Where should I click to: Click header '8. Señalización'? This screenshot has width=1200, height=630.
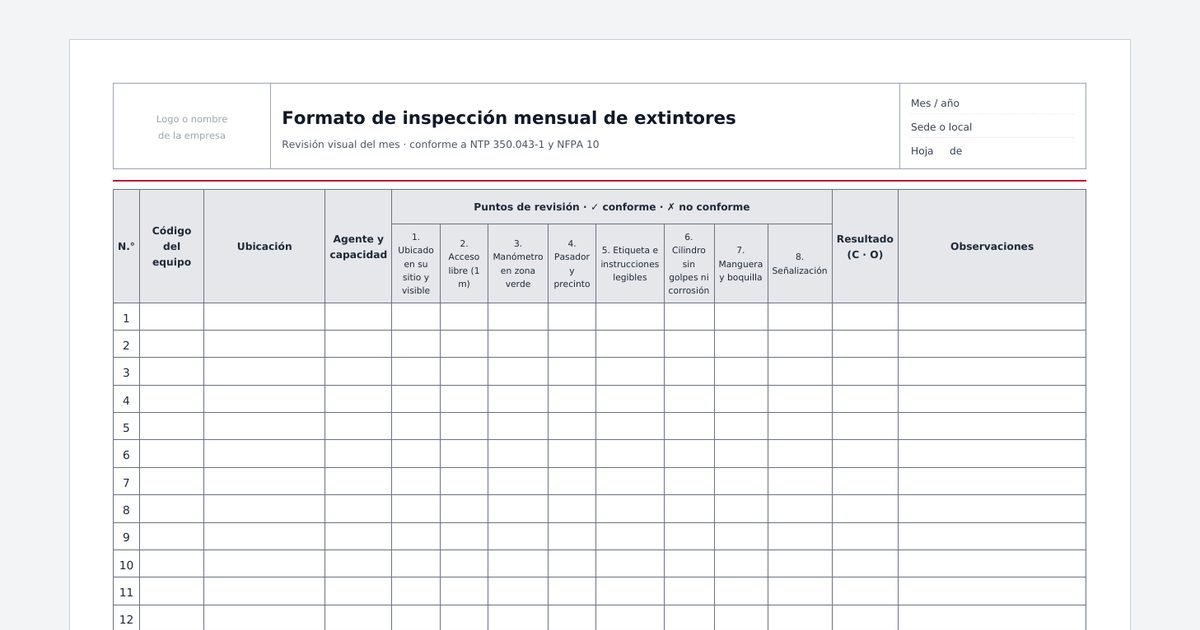[800, 264]
